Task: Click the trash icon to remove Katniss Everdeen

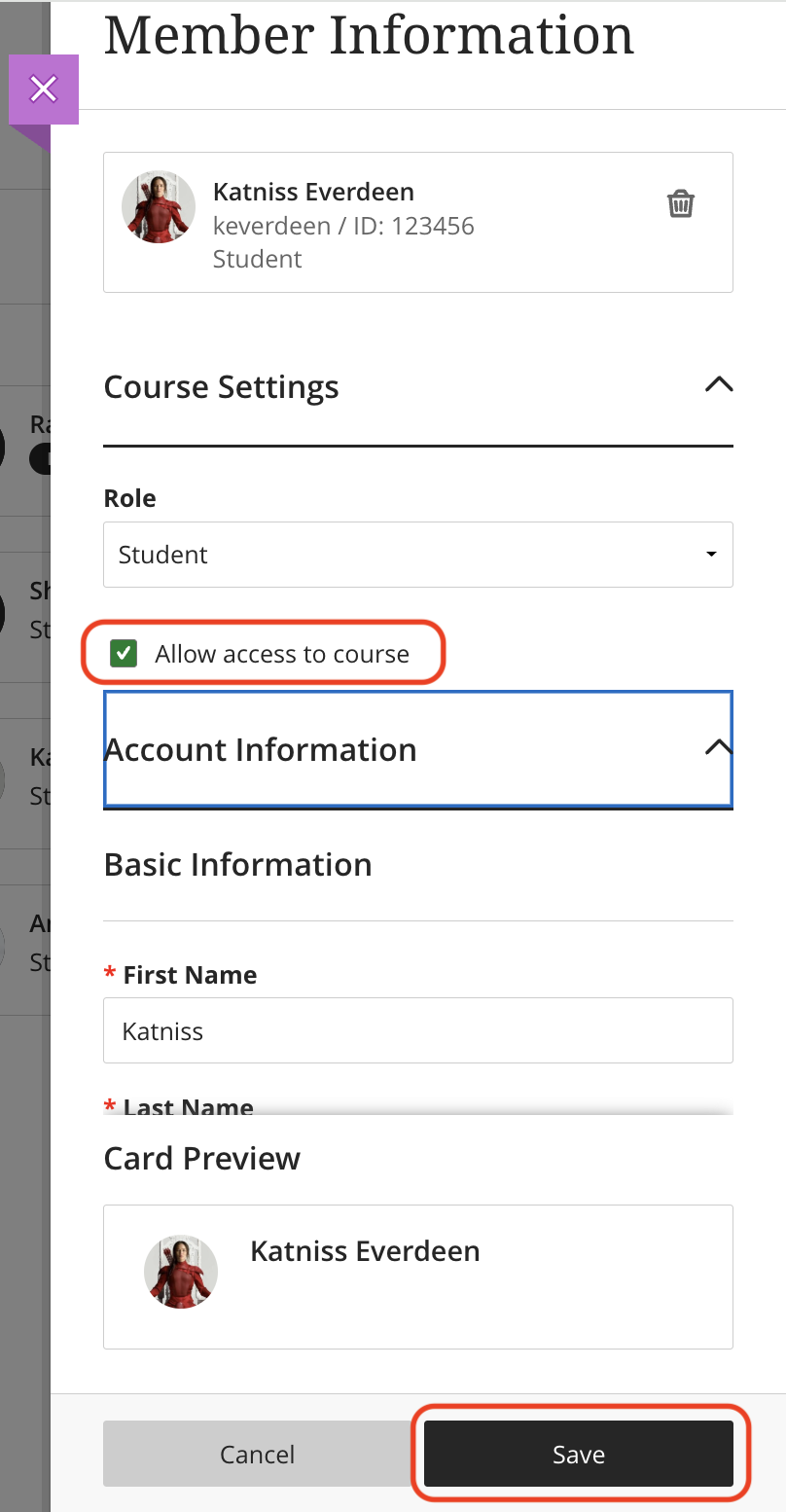Action: pos(680,204)
